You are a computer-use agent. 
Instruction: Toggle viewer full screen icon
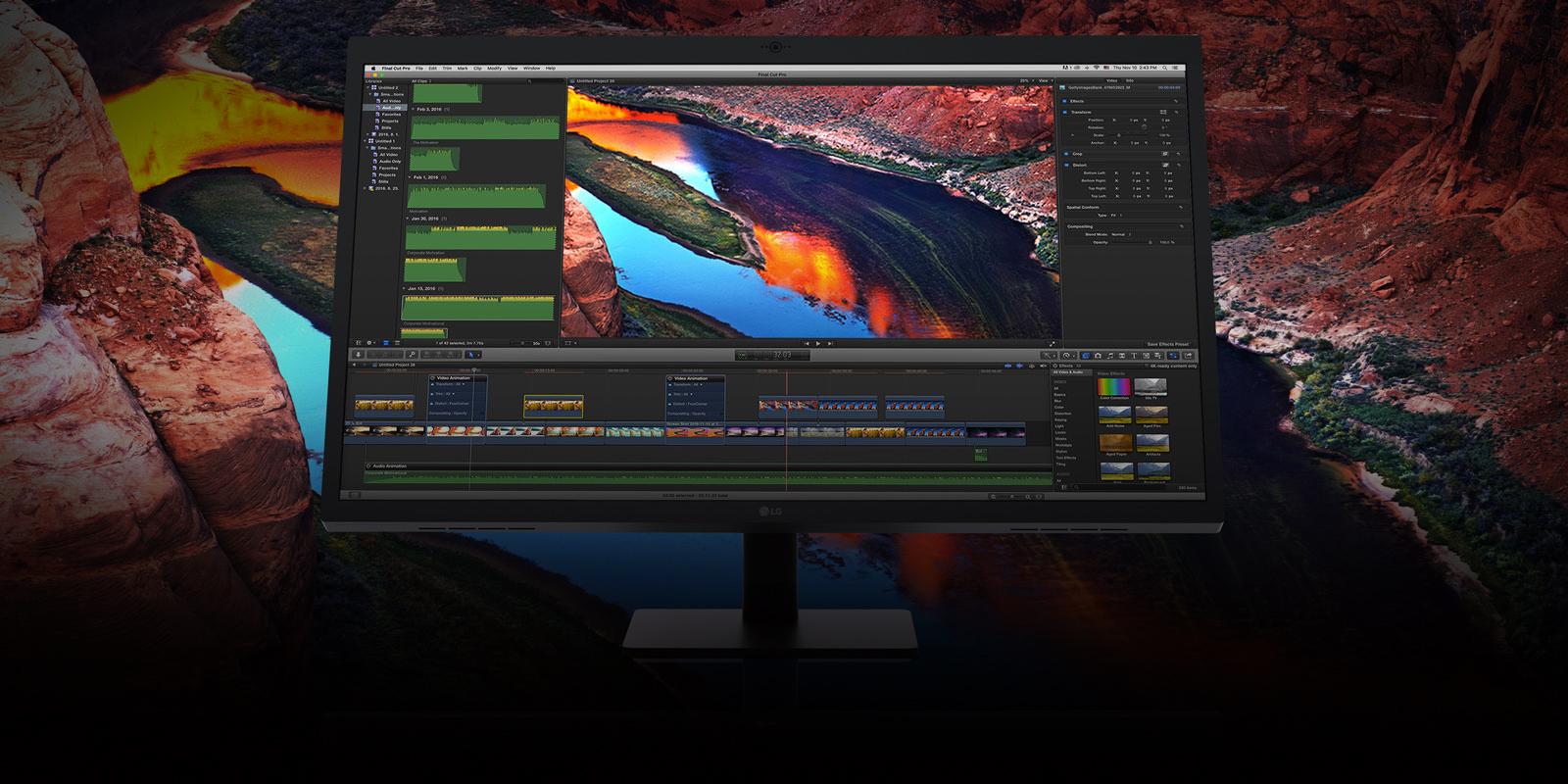click(1053, 344)
